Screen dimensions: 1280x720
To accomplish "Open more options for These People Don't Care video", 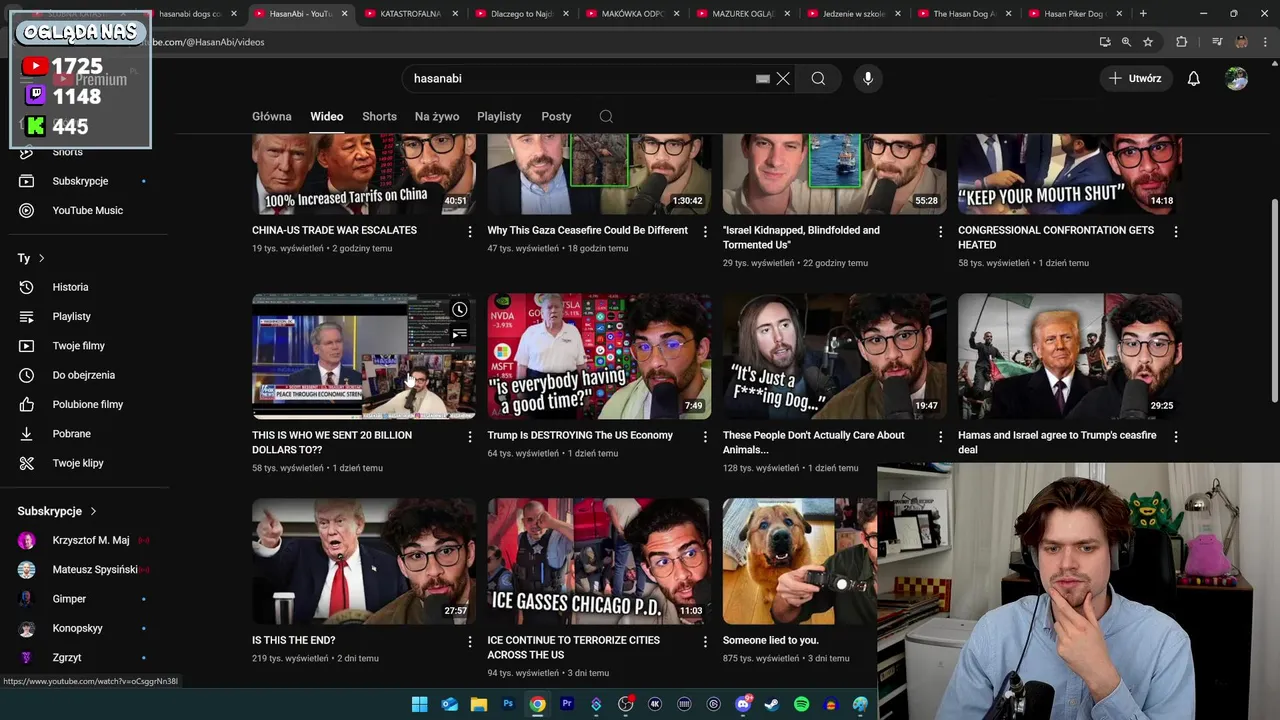I will pos(940,436).
